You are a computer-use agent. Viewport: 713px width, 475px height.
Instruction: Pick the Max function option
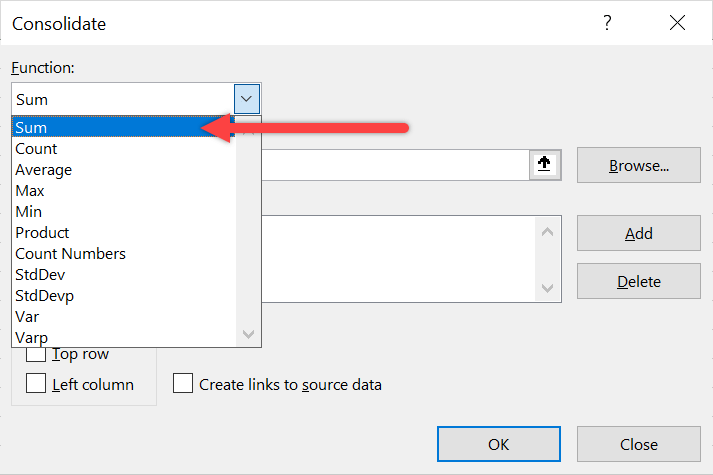pos(124,190)
